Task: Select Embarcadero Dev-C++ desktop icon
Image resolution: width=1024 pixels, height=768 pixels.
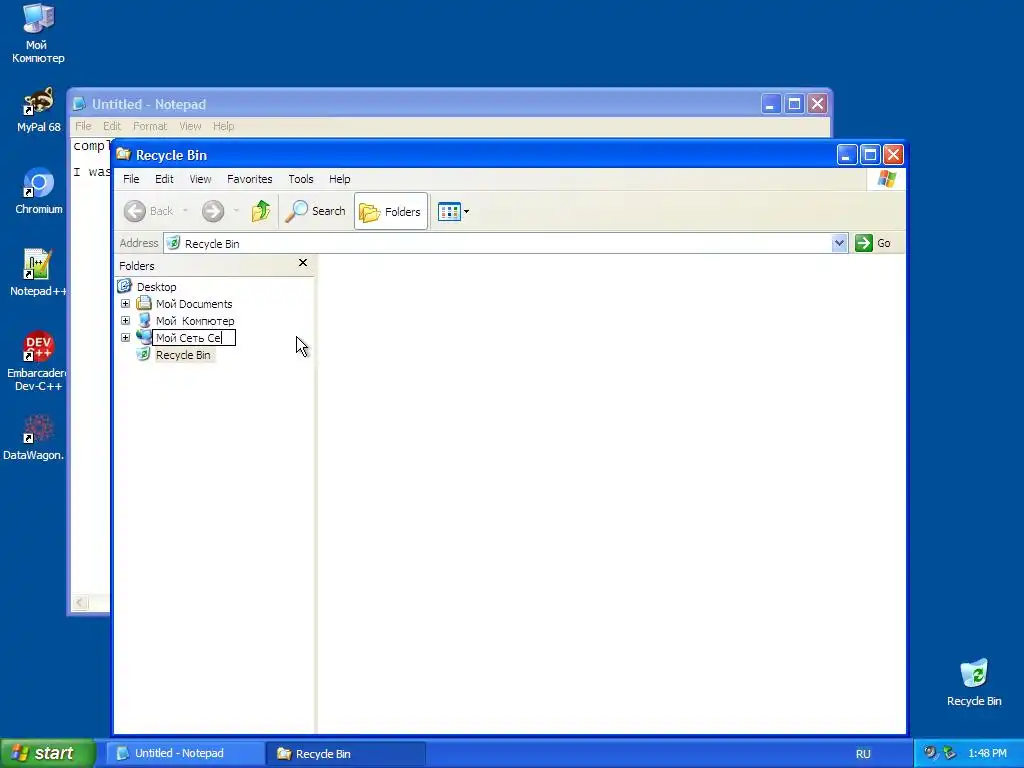Action: (x=38, y=361)
